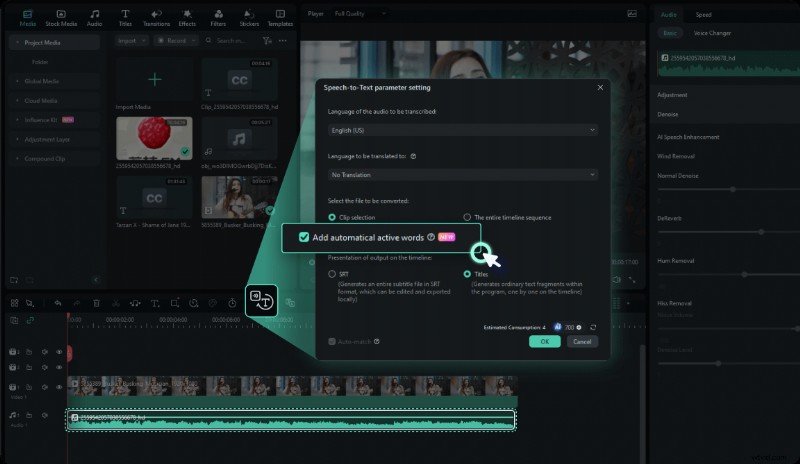This screenshot has height=464, width=800.
Task: Click the Undo arrow in timeline toolbar
Action: (x=58, y=303)
